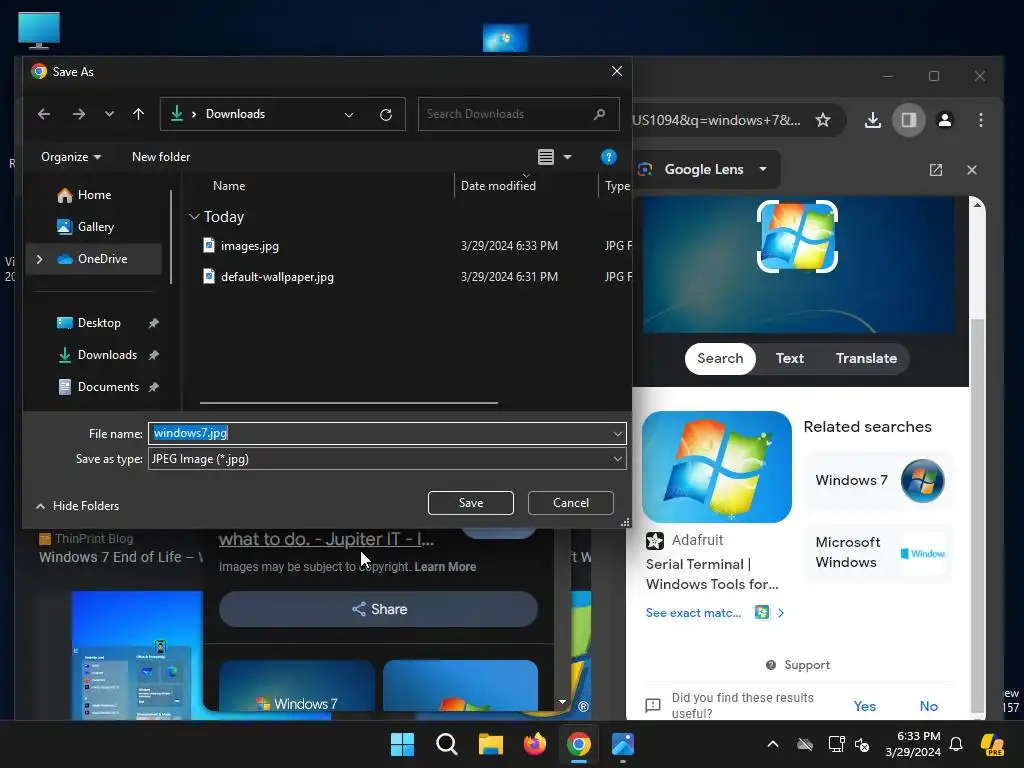The height and width of the screenshot is (768, 1024).
Task: Select OneDrive in navigation pane
Action: click(x=92, y=259)
